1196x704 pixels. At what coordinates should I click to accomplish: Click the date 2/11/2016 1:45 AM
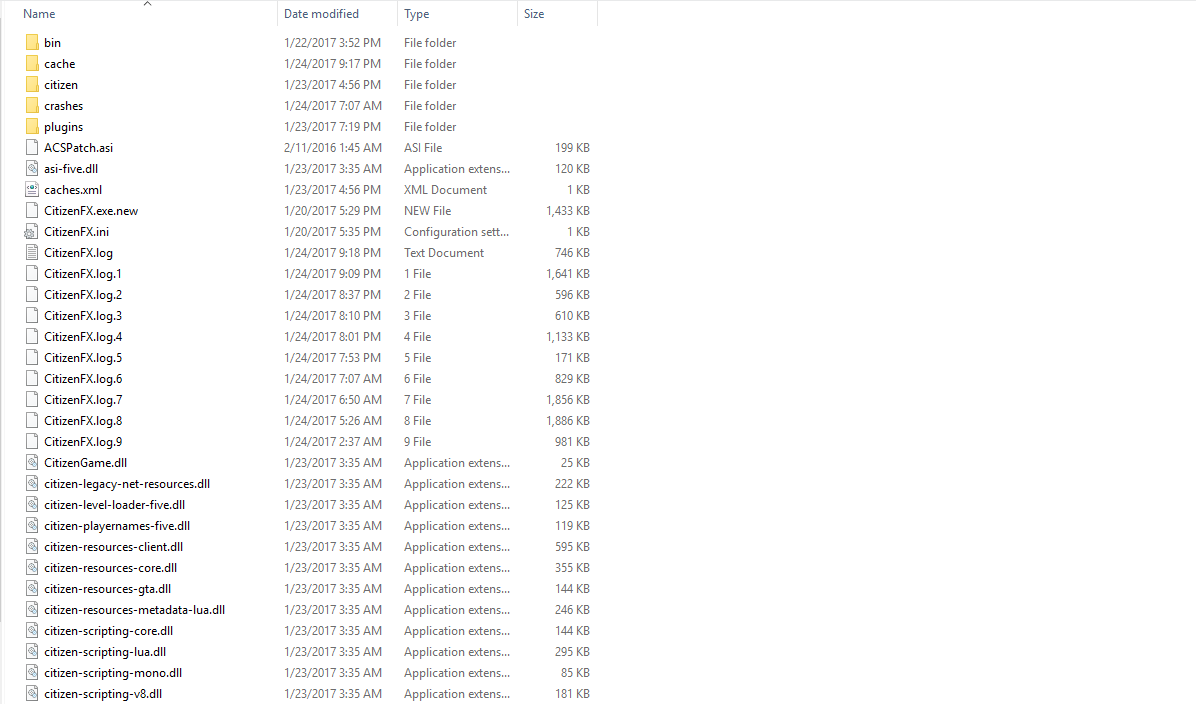[x=333, y=147]
